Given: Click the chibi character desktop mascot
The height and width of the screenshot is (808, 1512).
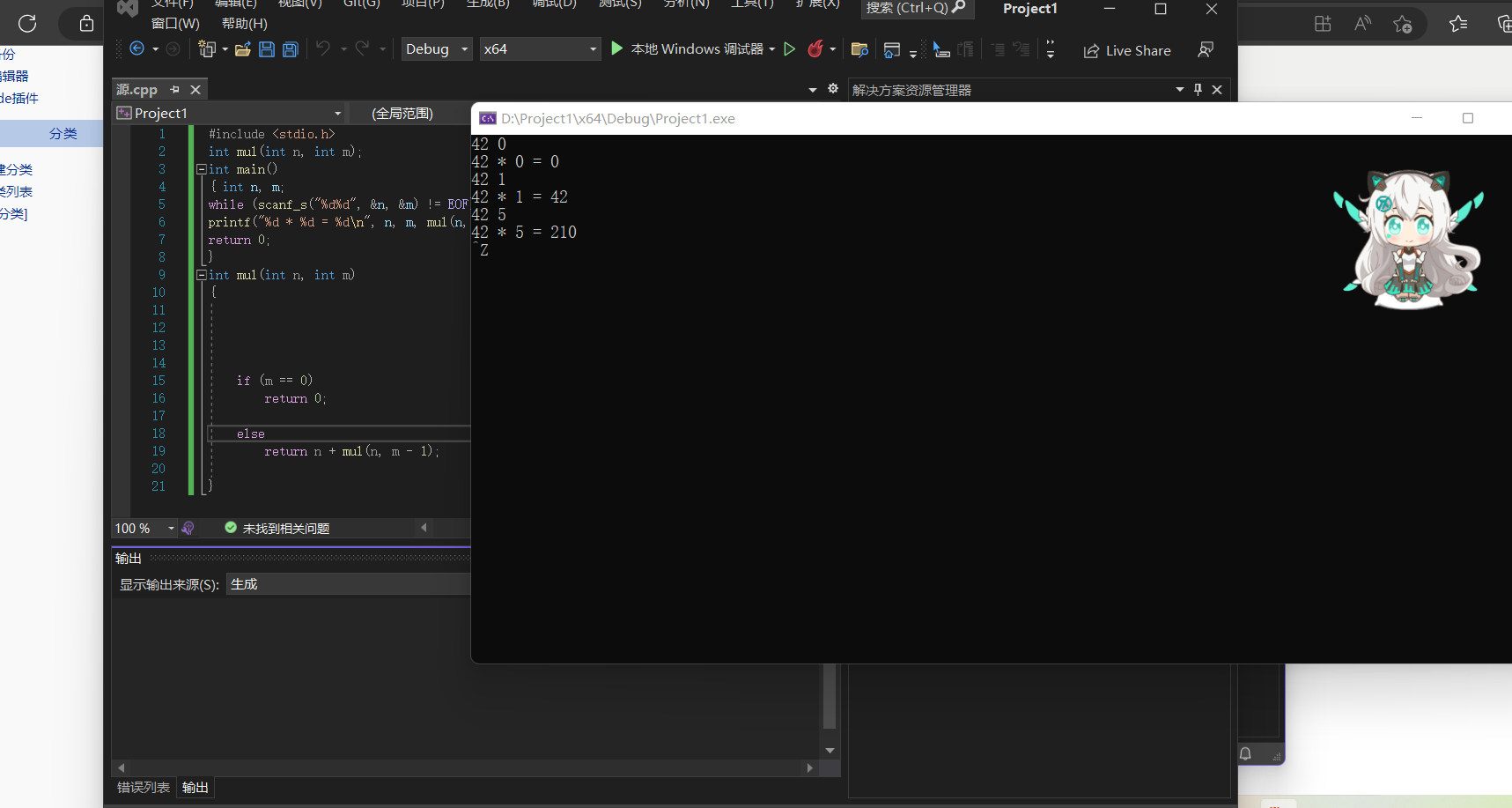Looking at the screenshot, I should (1409, 239).
